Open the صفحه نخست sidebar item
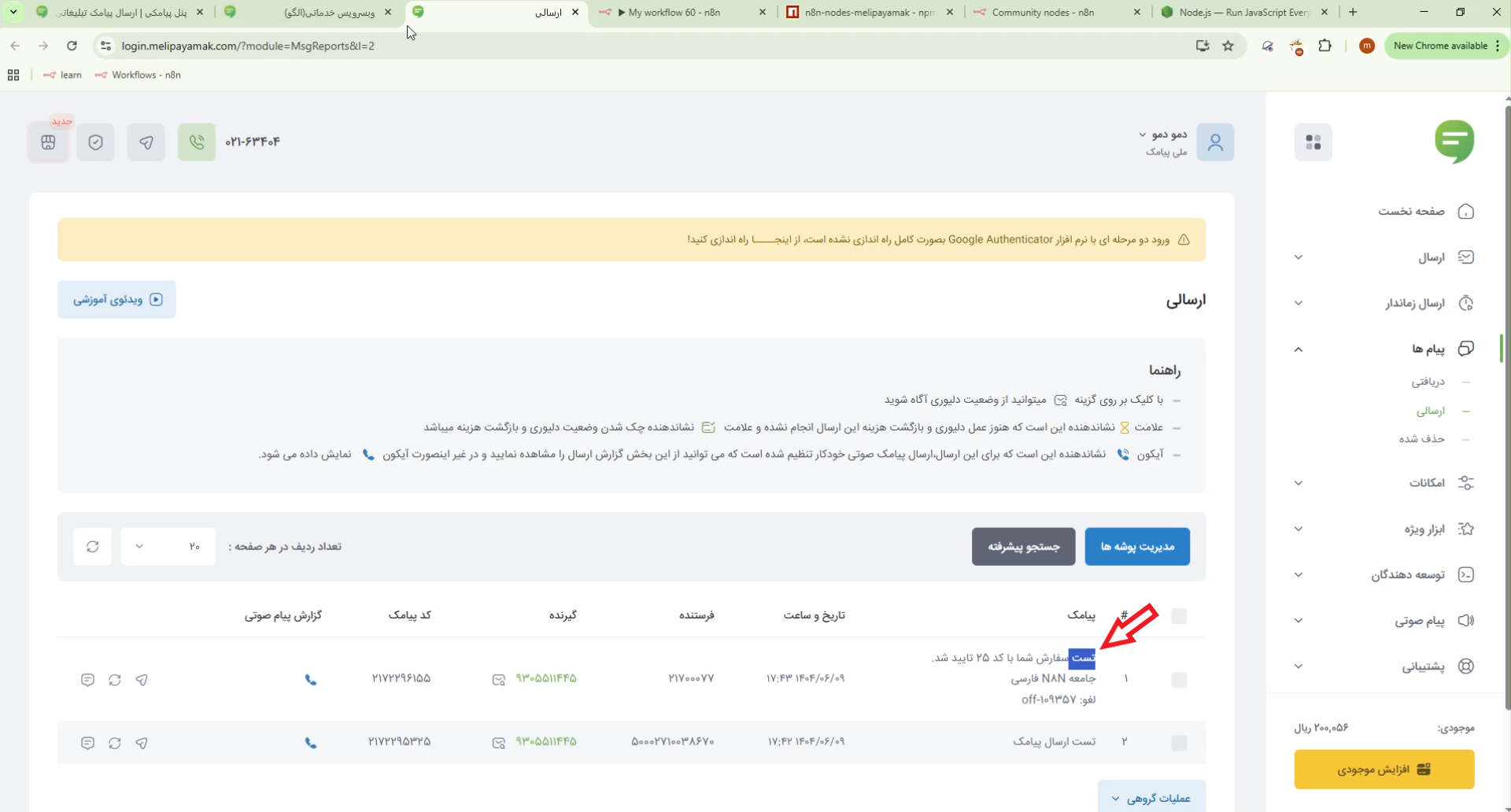 point(1410,212)
